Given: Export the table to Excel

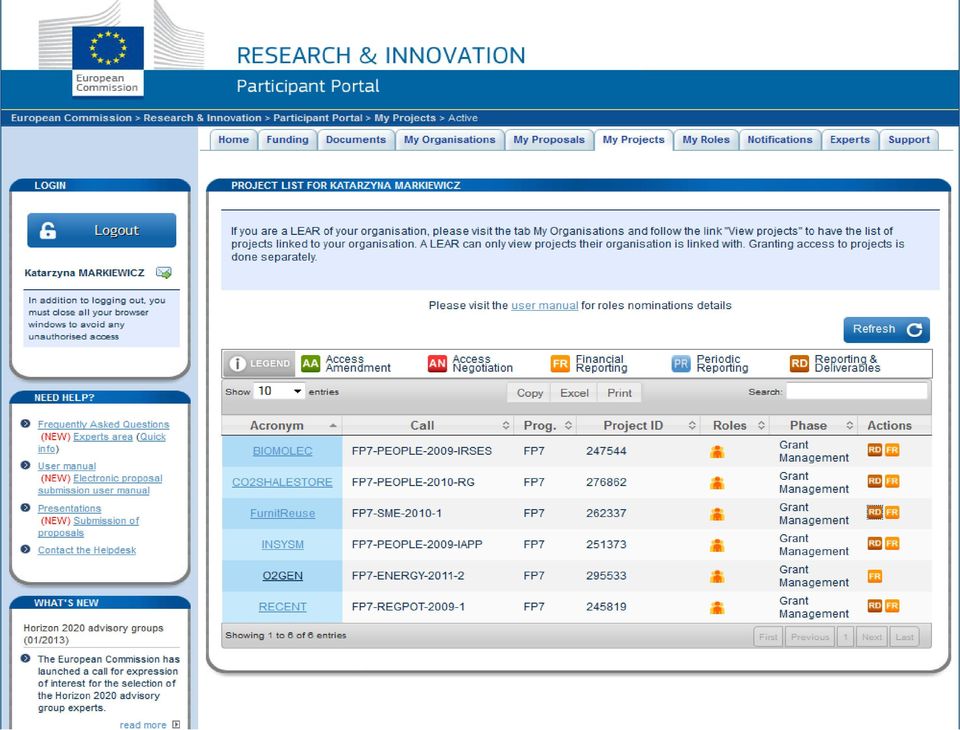Looking at the screenshot, I should [x=574, y=393].
